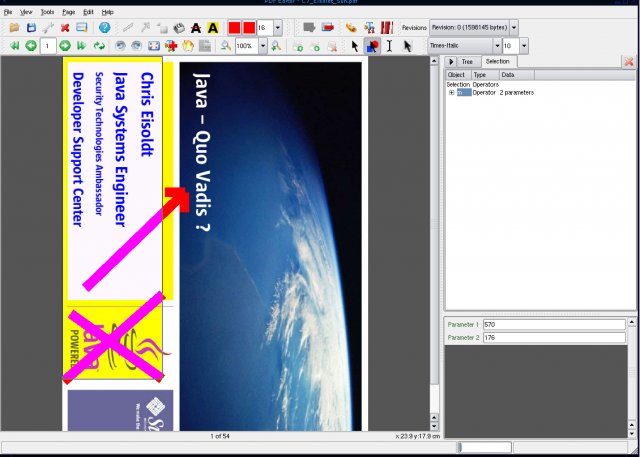Open the File menu

point(8,12)
